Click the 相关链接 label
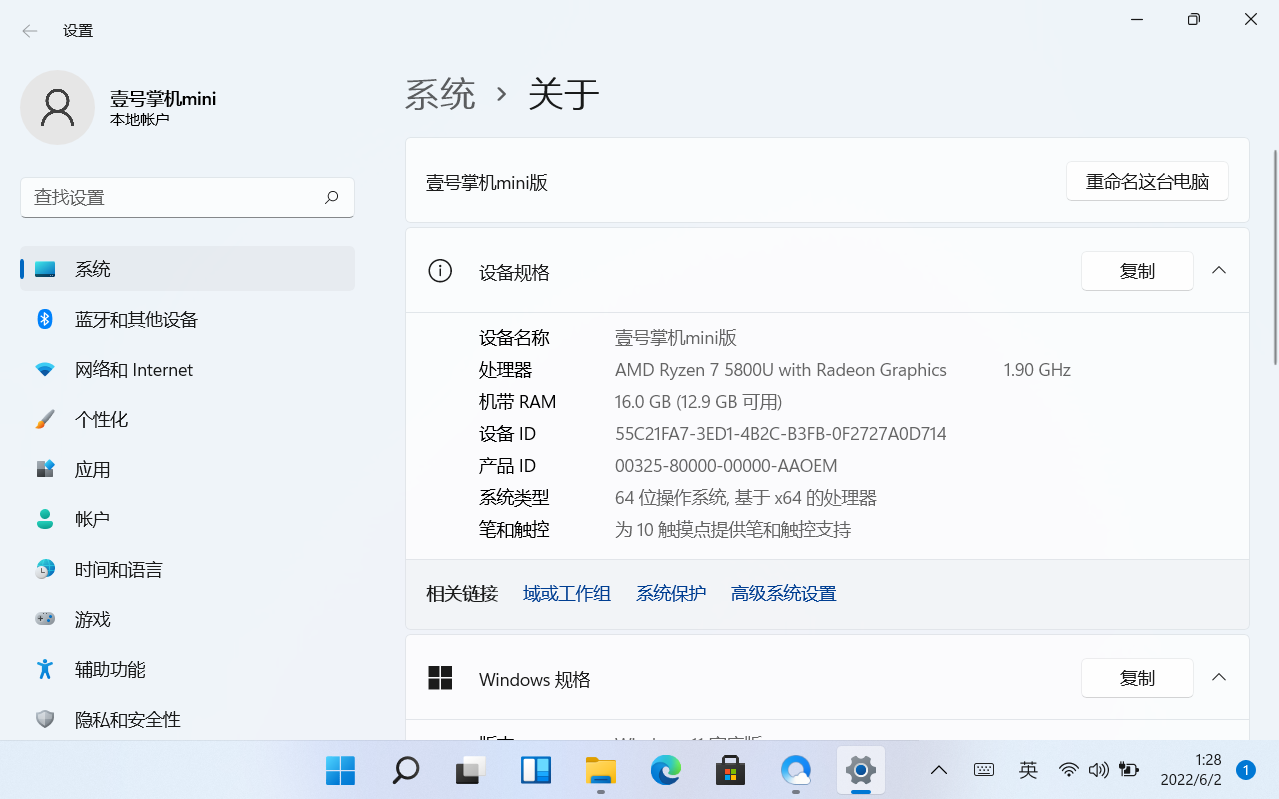 click(462, 594)
